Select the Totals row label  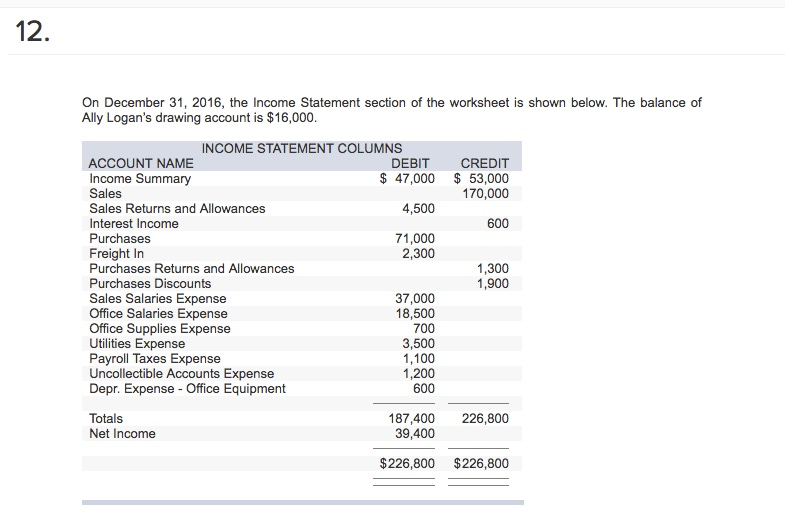pyautogui.click(x=106, y=418)
